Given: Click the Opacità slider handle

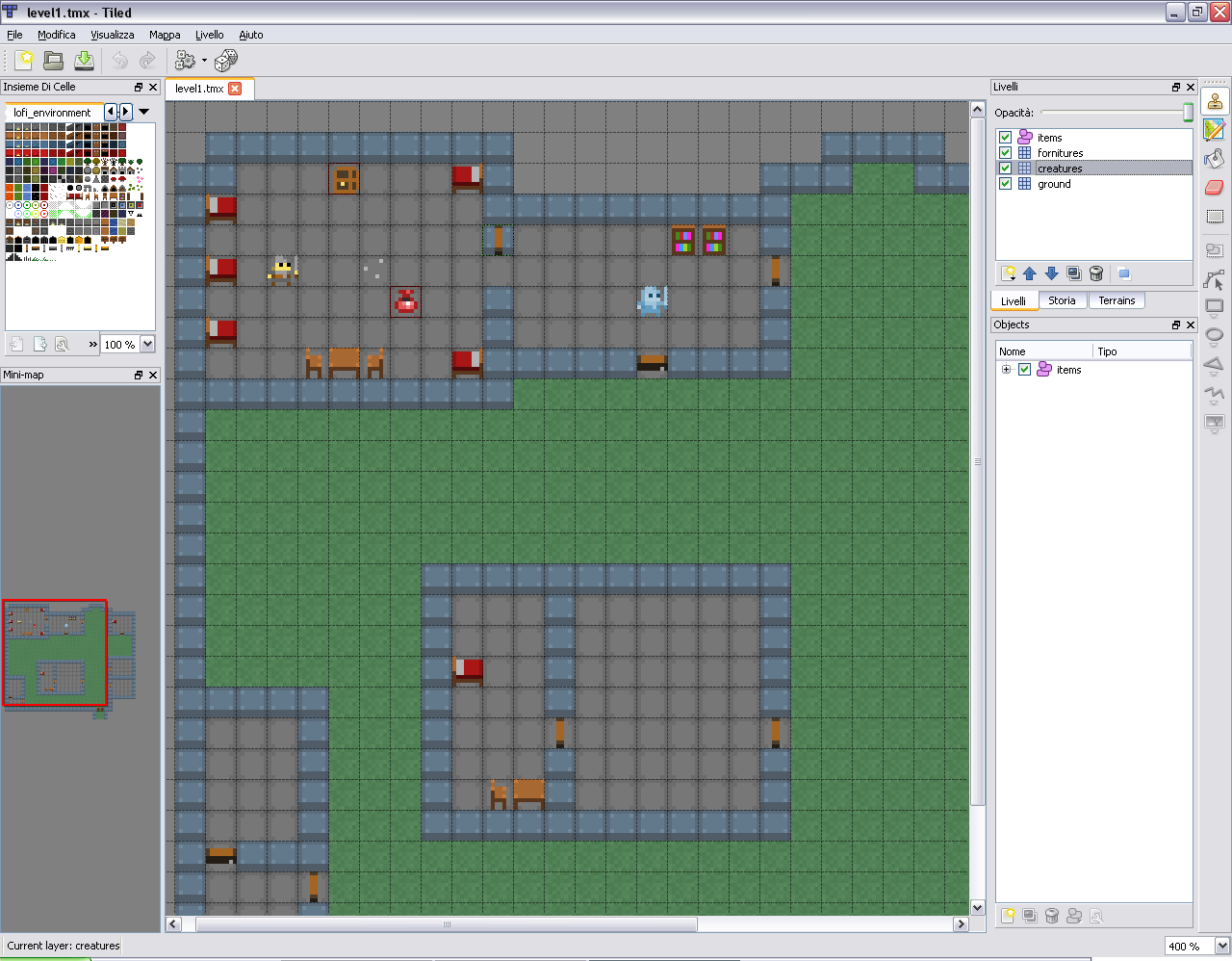Looking at the screenshot, I should pos(1189,112).
